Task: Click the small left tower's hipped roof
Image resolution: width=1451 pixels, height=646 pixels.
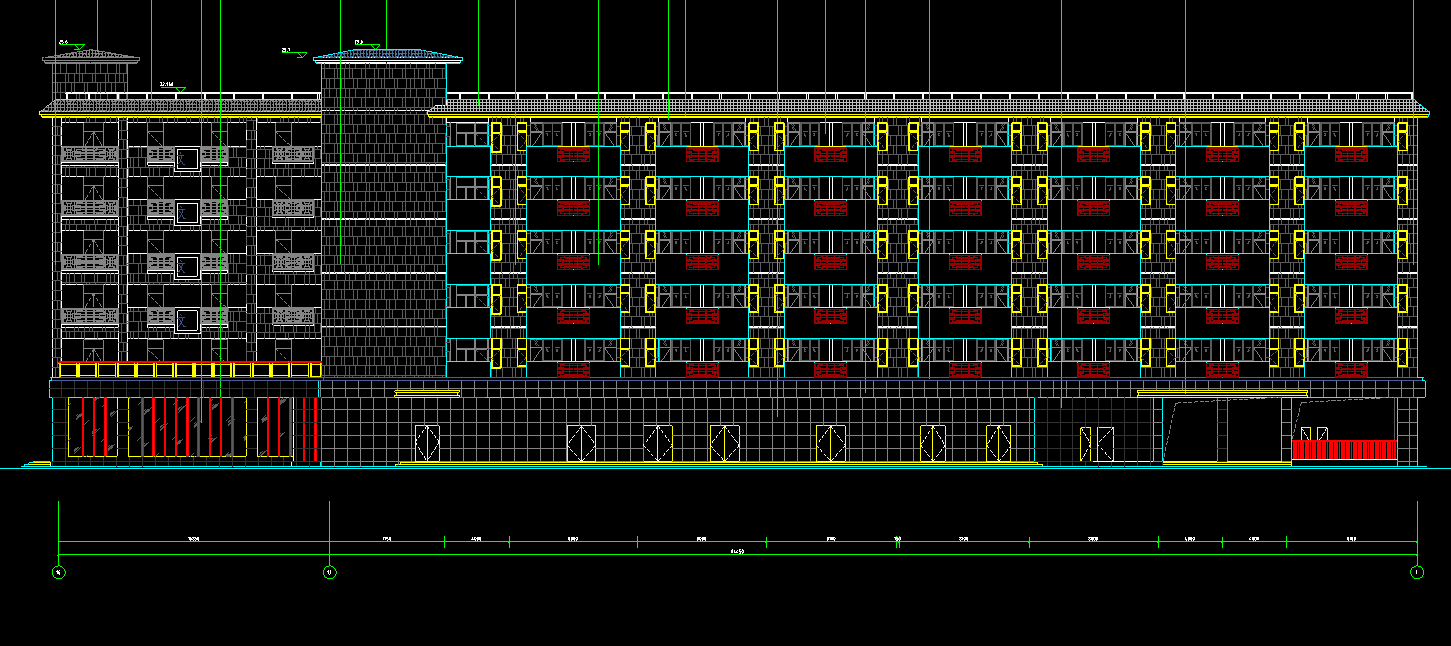Action: (90, 56)
